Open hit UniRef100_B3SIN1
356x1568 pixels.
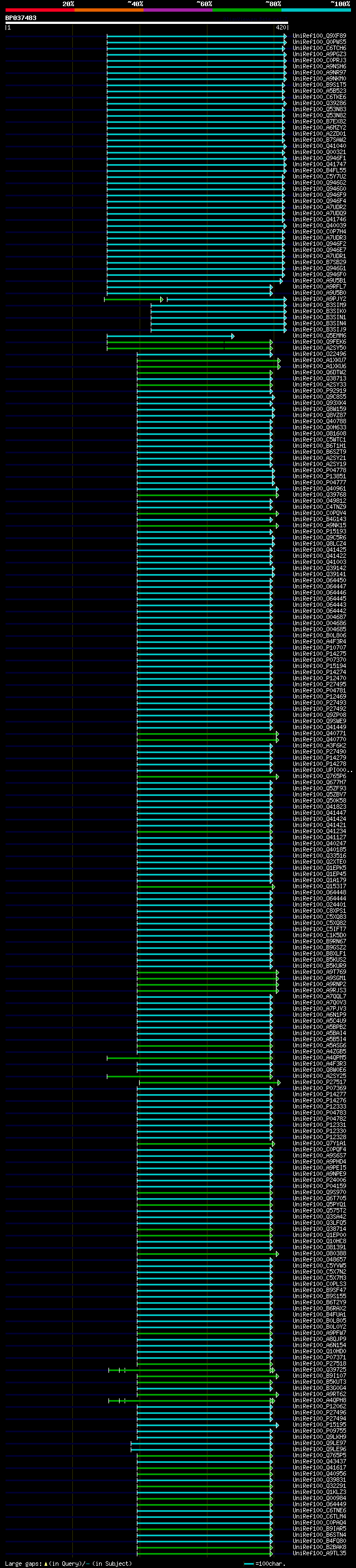319,318
